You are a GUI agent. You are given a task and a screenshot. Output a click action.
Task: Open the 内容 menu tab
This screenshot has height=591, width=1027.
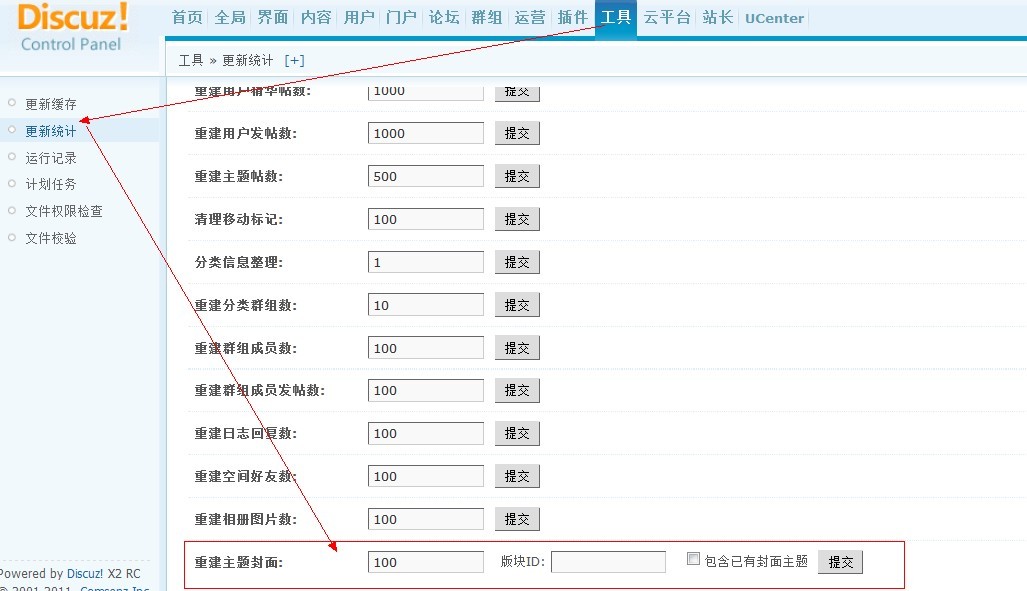[316, 17]
